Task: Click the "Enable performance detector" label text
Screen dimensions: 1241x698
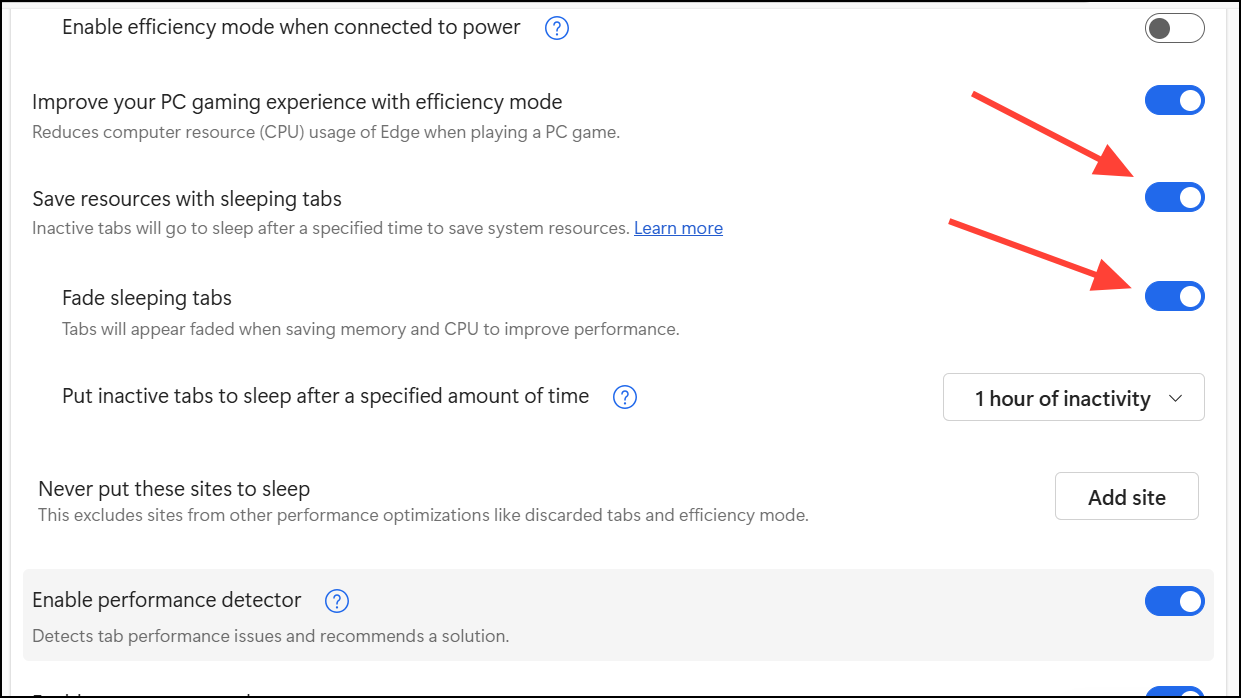Action: [x=167, y=600]
